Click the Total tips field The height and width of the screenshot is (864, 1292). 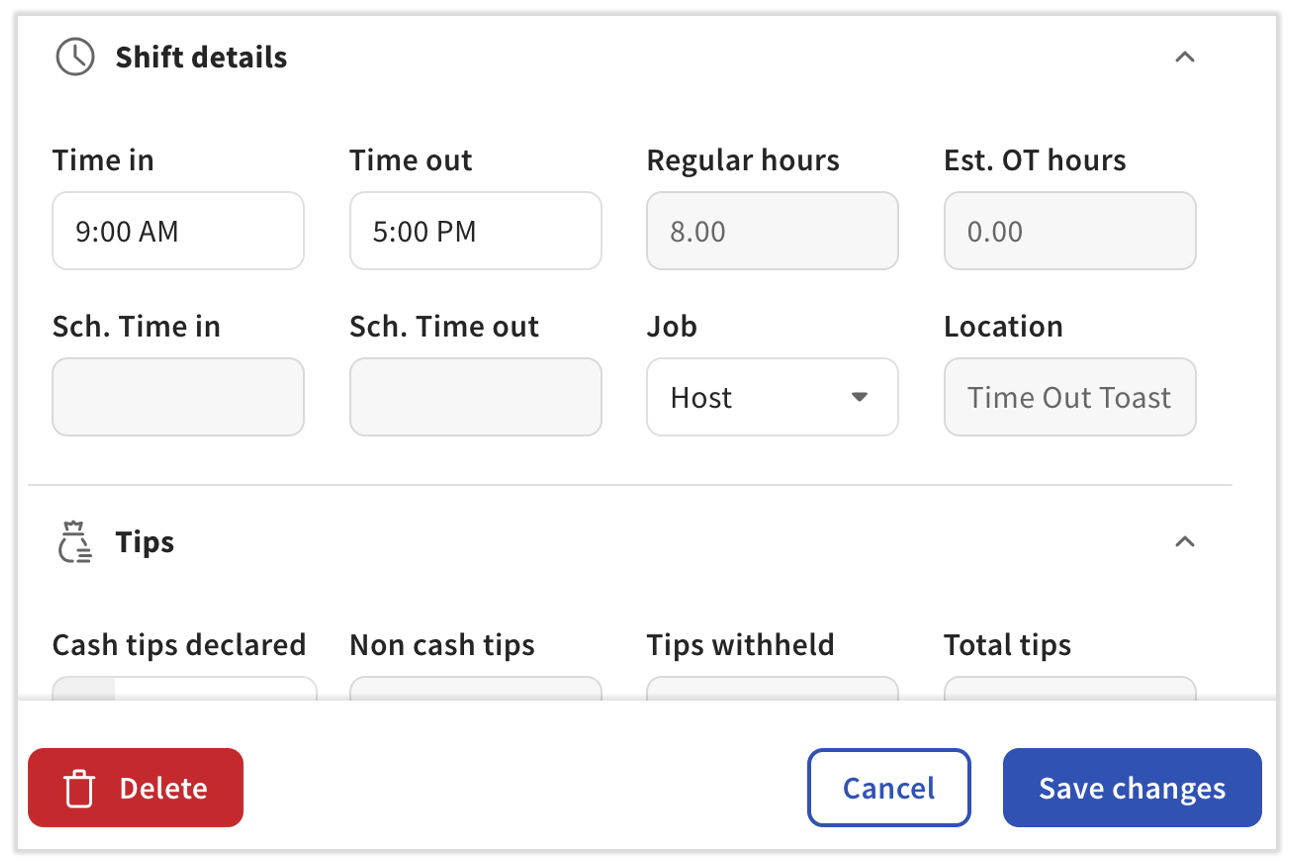click(1069, 692)
